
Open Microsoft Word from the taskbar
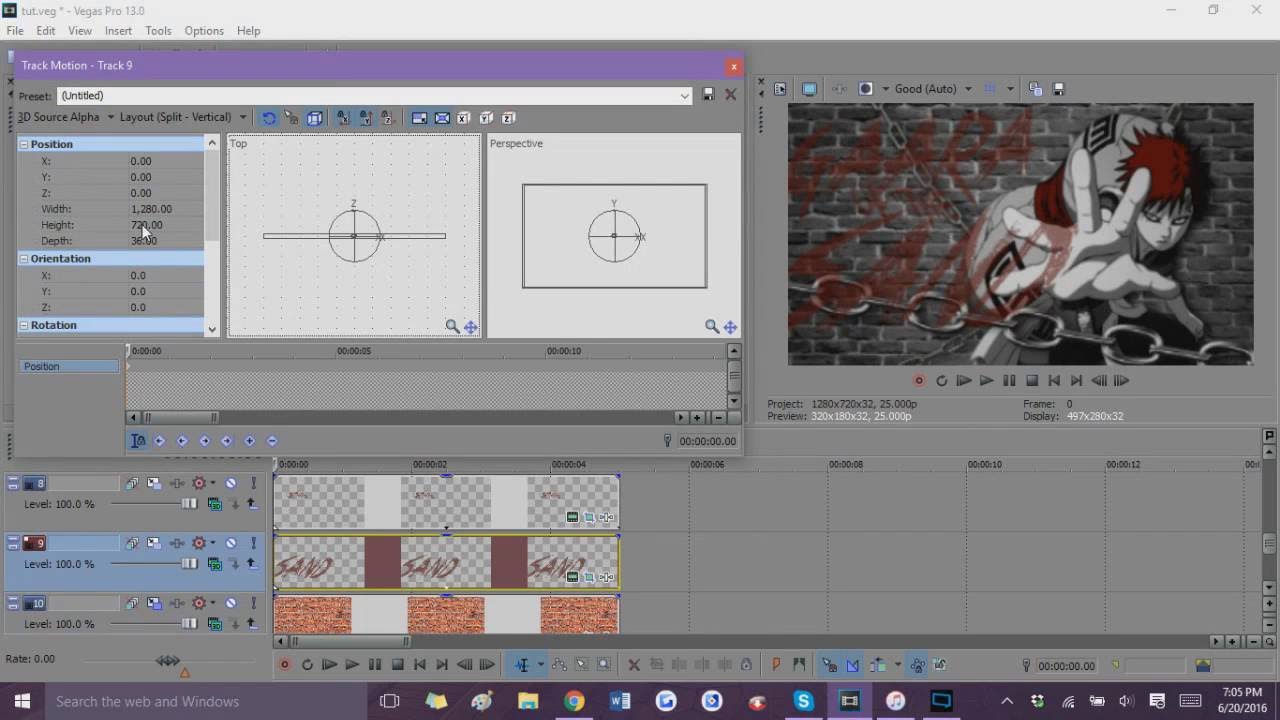point(620,701)
